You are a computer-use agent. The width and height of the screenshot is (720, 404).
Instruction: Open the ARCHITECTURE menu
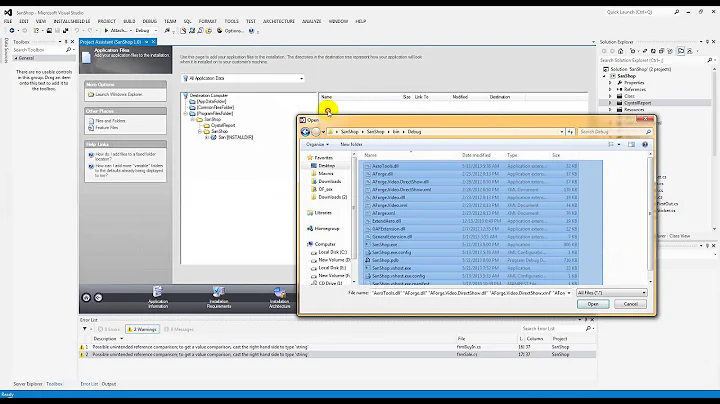(x=279, y=21)
